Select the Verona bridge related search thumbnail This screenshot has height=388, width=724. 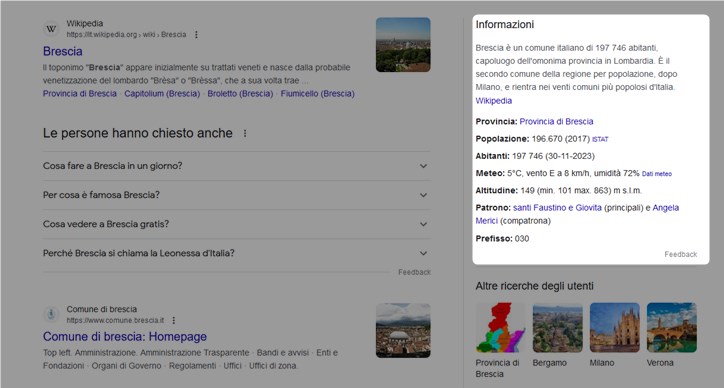coord(672,327)
